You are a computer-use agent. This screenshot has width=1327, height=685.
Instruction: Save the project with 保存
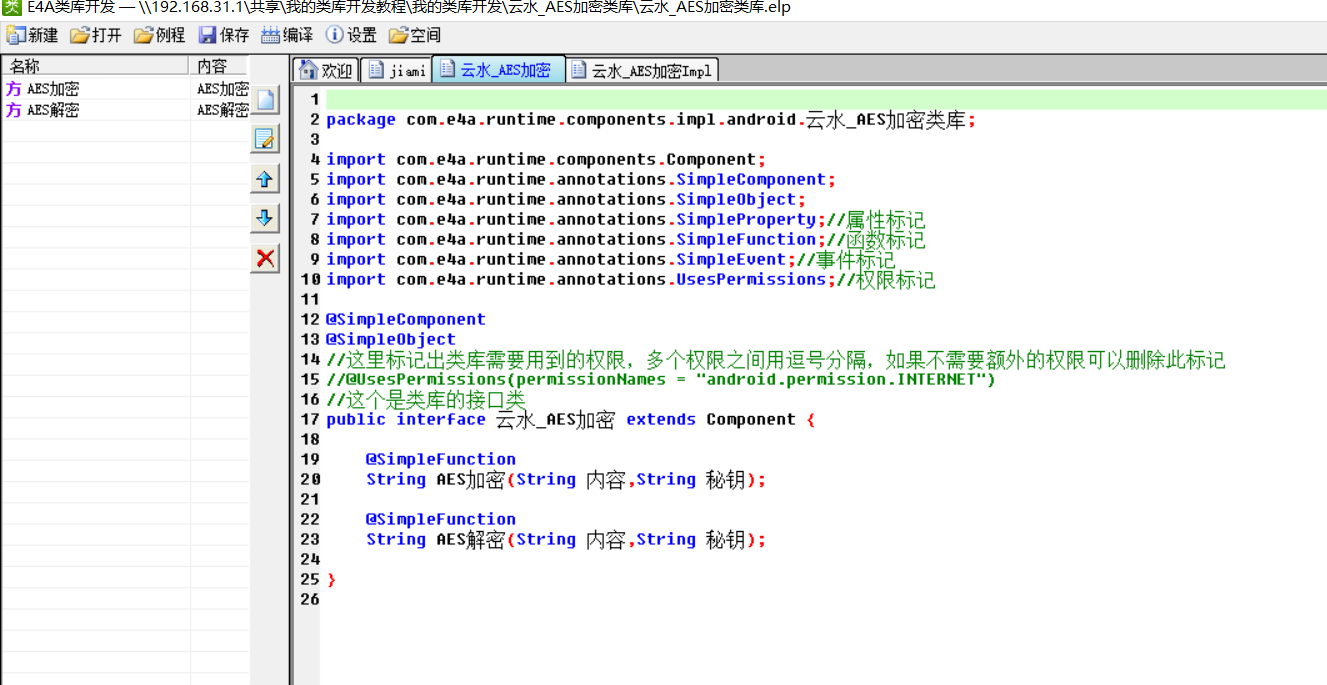coord(224,35)
